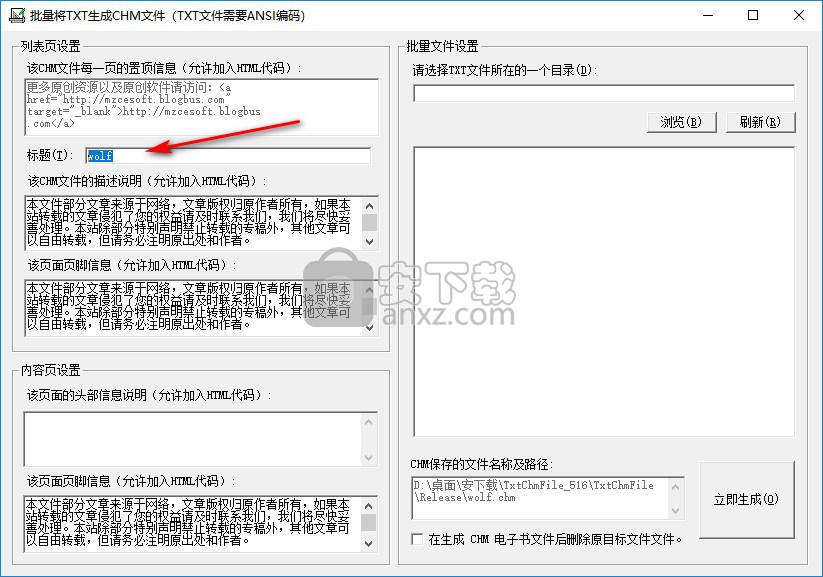
Task: Click the 请选择TXT文件所在的一个目录(D) label
Action: point(505,70)
